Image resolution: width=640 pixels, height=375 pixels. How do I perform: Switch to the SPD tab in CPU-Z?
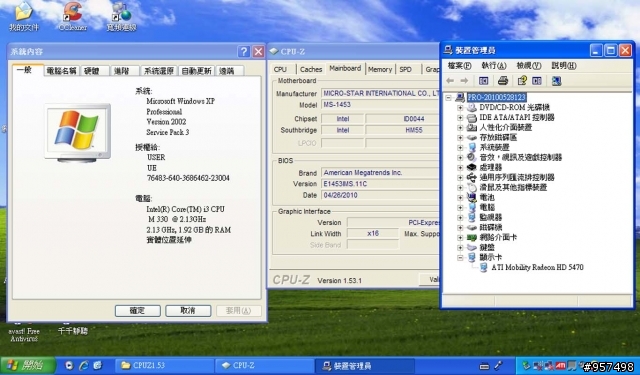pyautogui.click(x=406, y=69)
